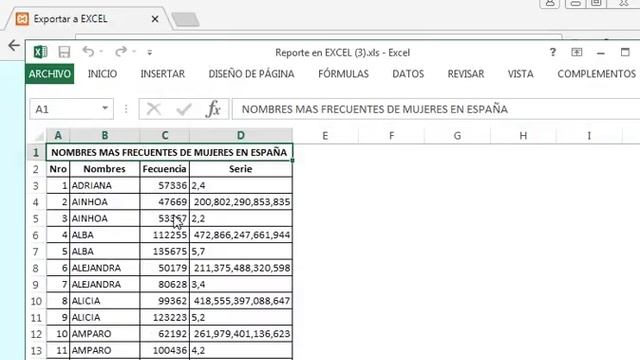Screen dimensions: 640x360
Task: Select all cells with corner triangle
Action: coord(39,136)
